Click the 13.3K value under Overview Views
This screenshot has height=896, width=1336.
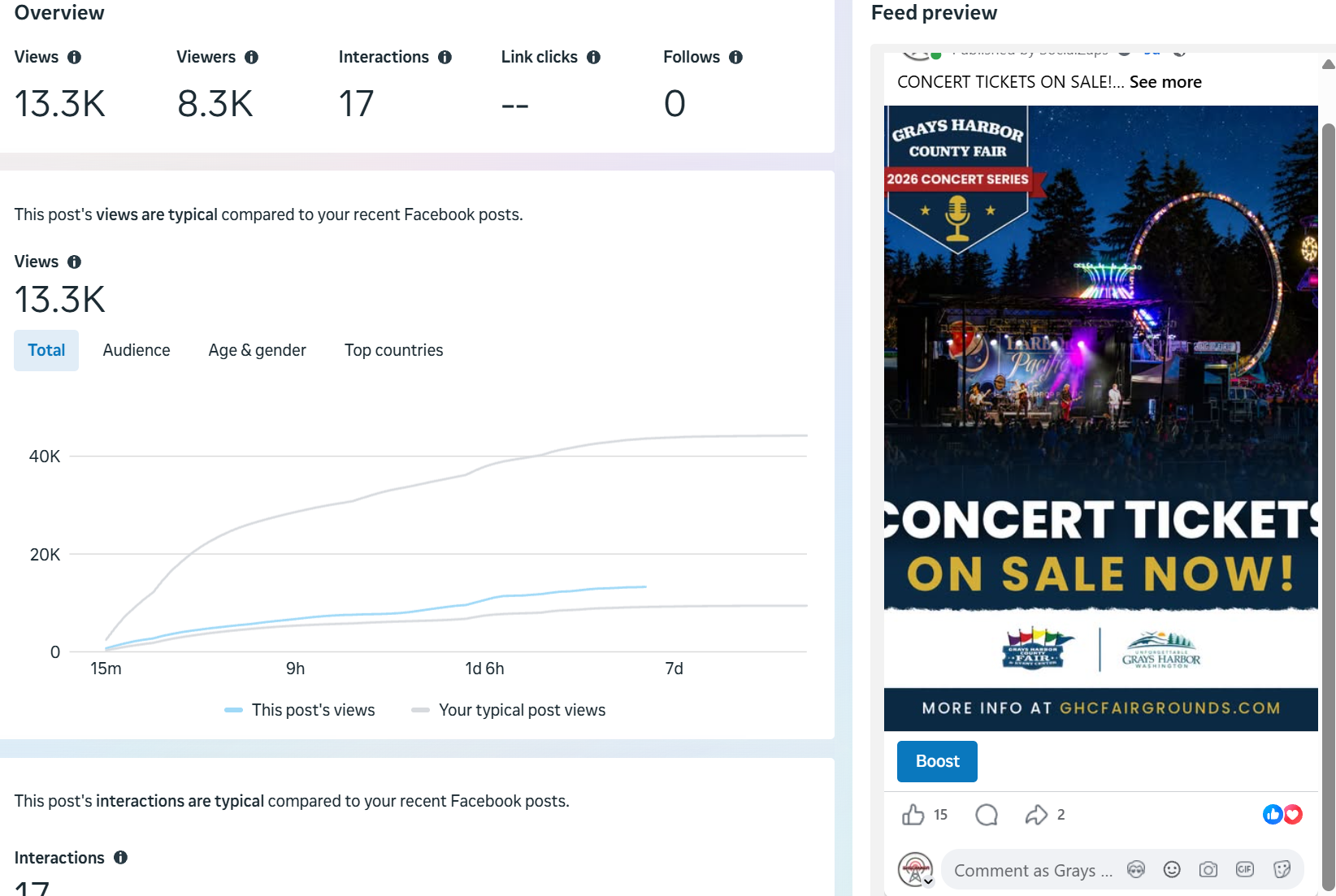(60, 104)
